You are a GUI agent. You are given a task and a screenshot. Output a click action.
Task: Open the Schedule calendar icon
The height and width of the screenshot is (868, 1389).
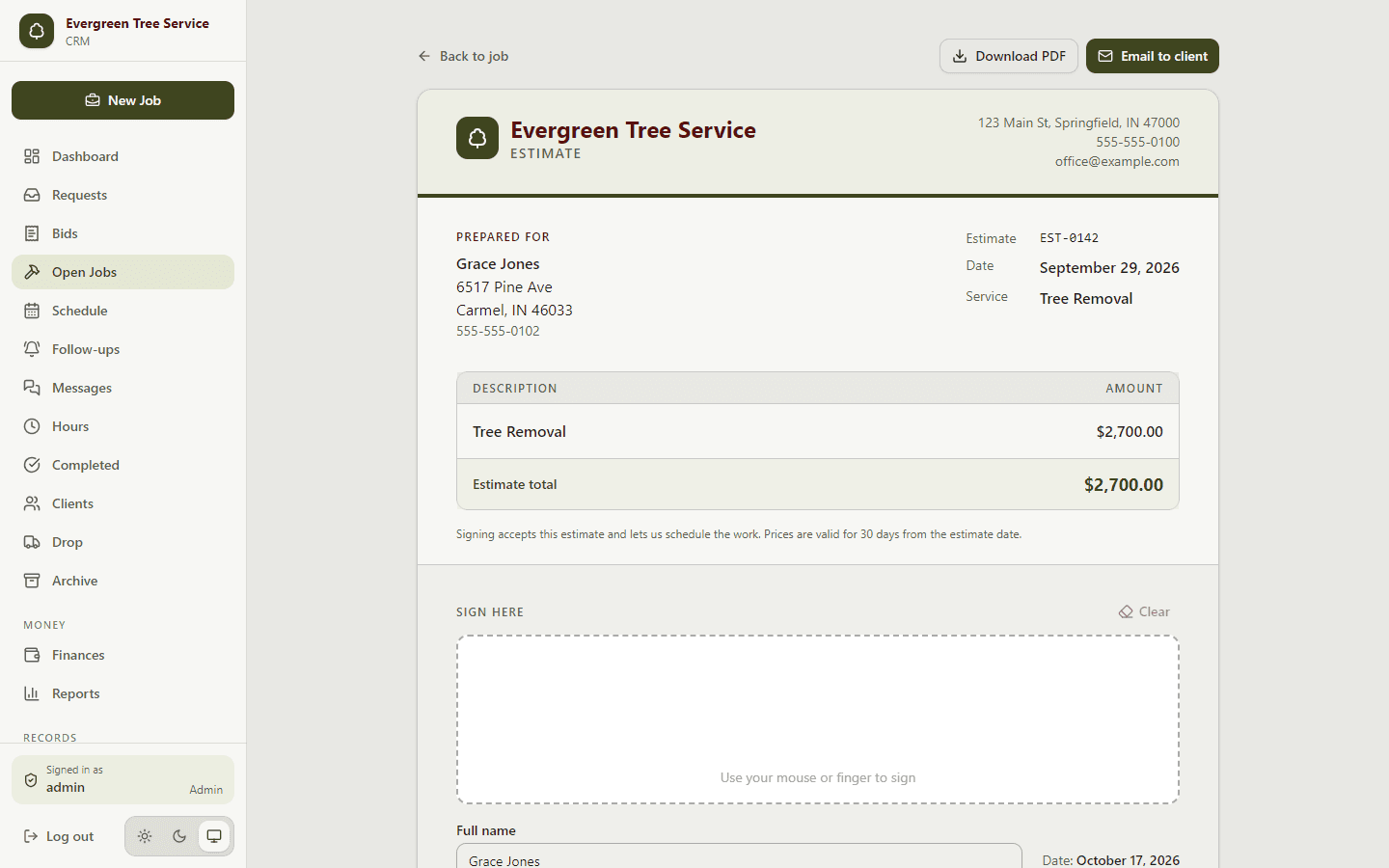click(x=32, y=311)
